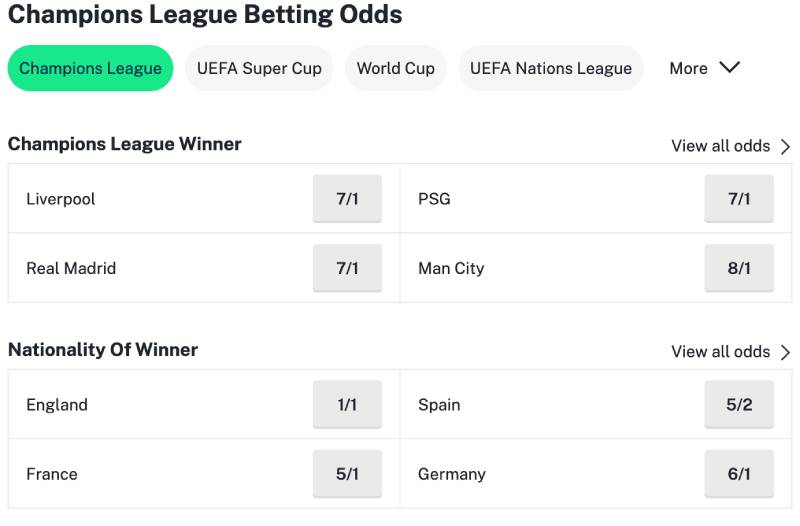Viewport: 800px width, 526px height.
Task: Switch to the UEFA Super Cup tab
Action: coord(259,68)
